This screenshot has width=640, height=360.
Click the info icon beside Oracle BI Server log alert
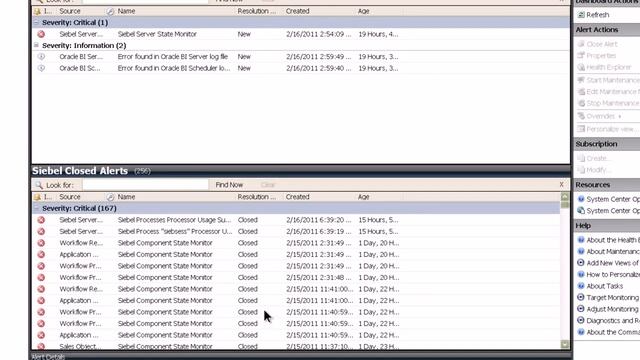click(41, 57)
